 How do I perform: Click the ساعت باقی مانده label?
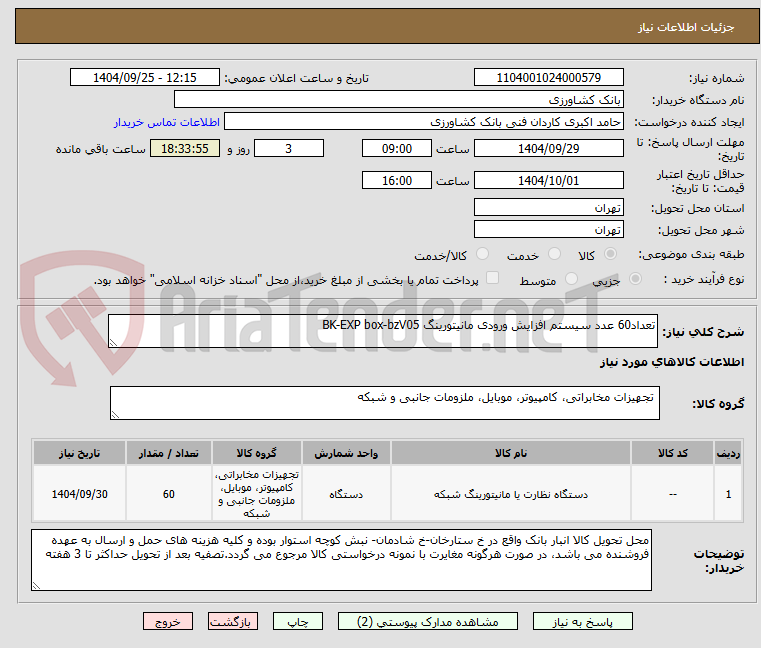[x=100, y=149]
